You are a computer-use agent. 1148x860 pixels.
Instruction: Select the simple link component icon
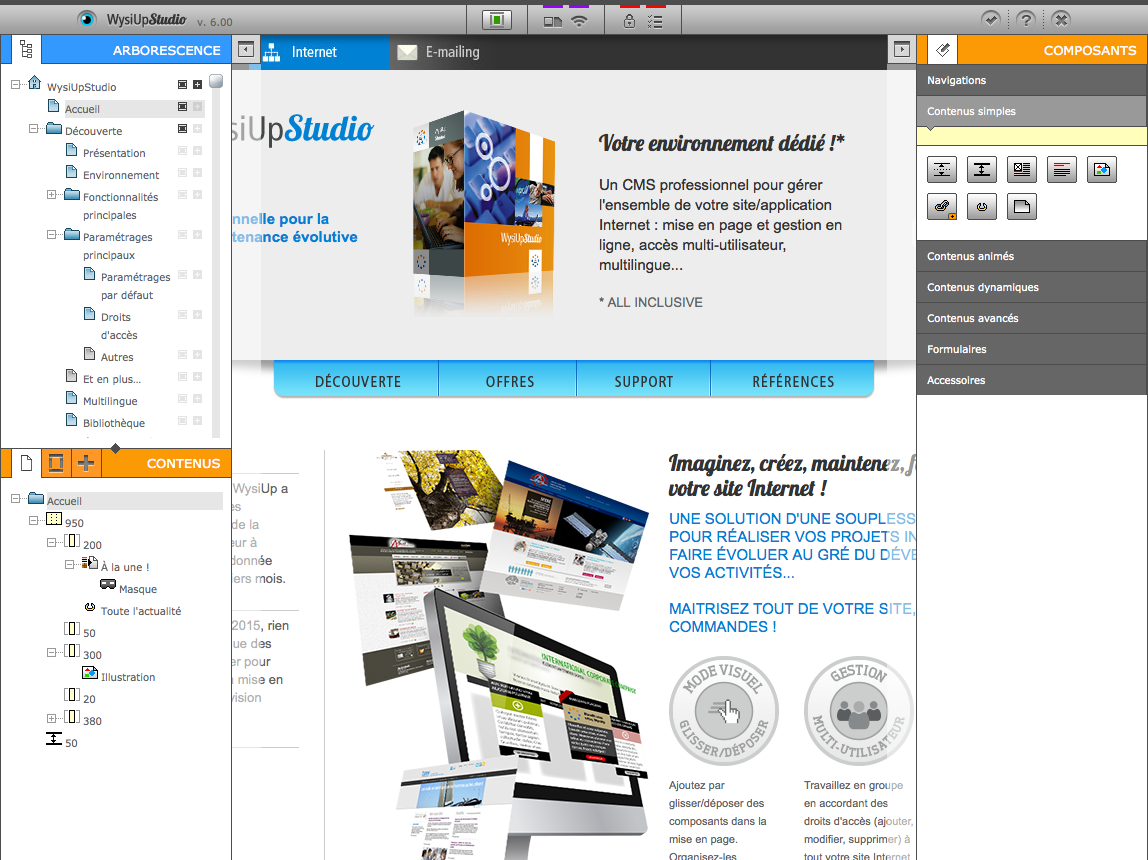(x=982, y=207)
